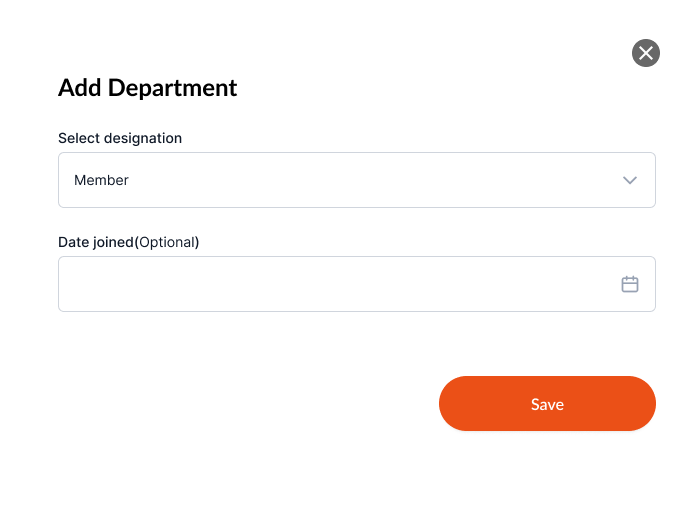Click the down arrow next to Member

click(630, 180)
